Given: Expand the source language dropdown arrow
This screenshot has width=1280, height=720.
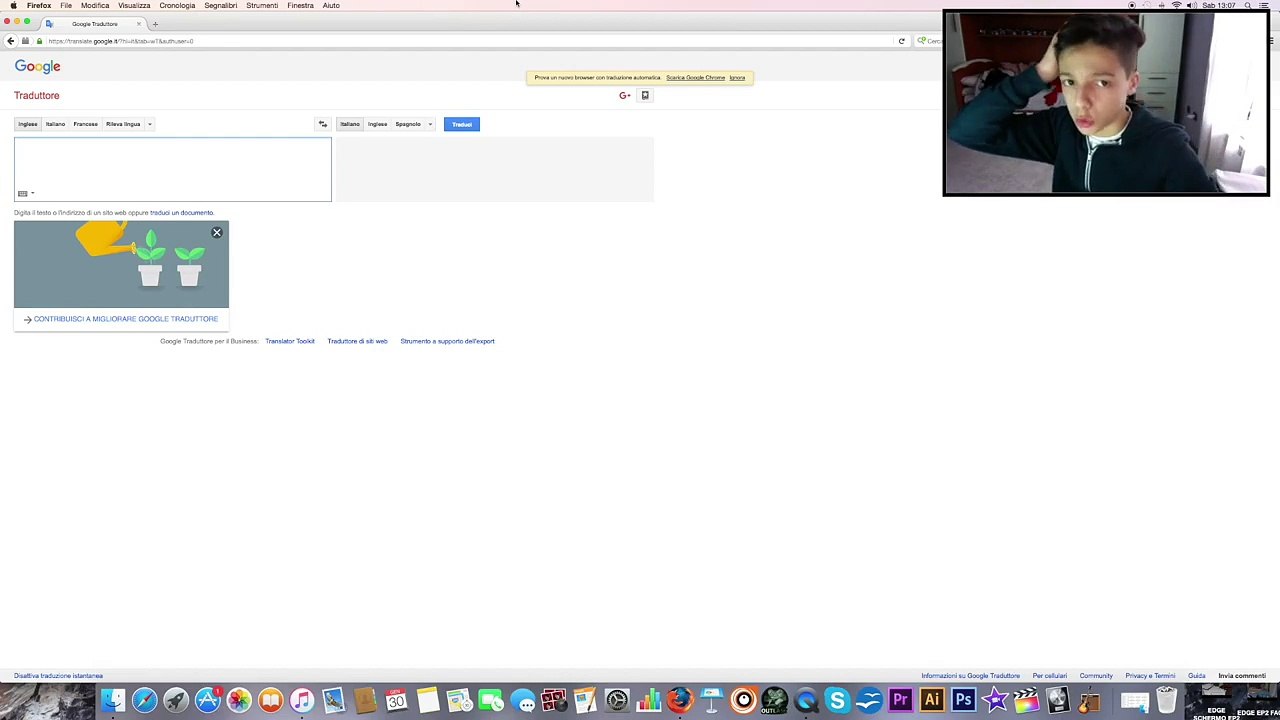Looking at the screenshot, I should [149, 124].
